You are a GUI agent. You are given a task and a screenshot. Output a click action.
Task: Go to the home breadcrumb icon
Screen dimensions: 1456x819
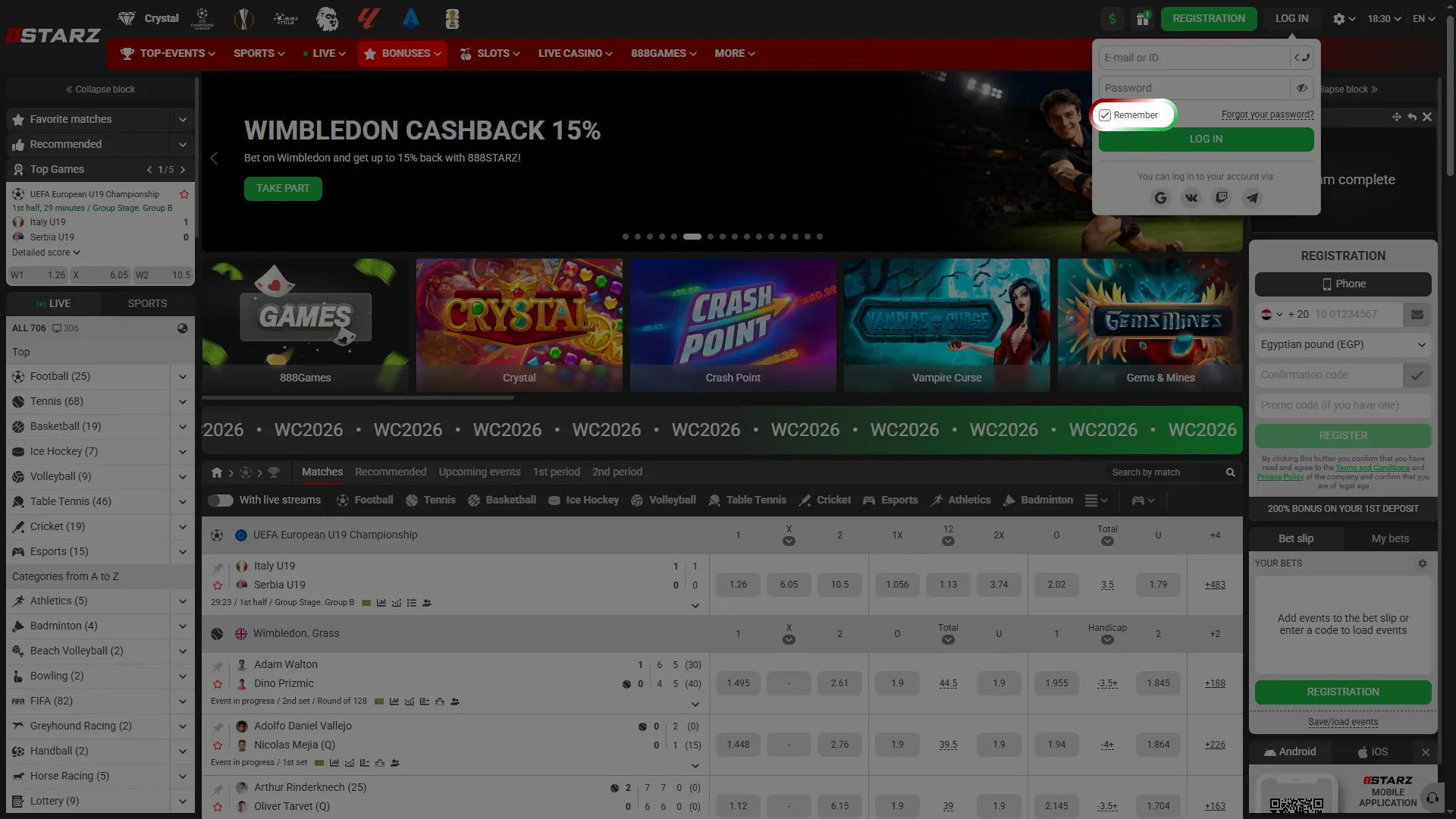217,472
